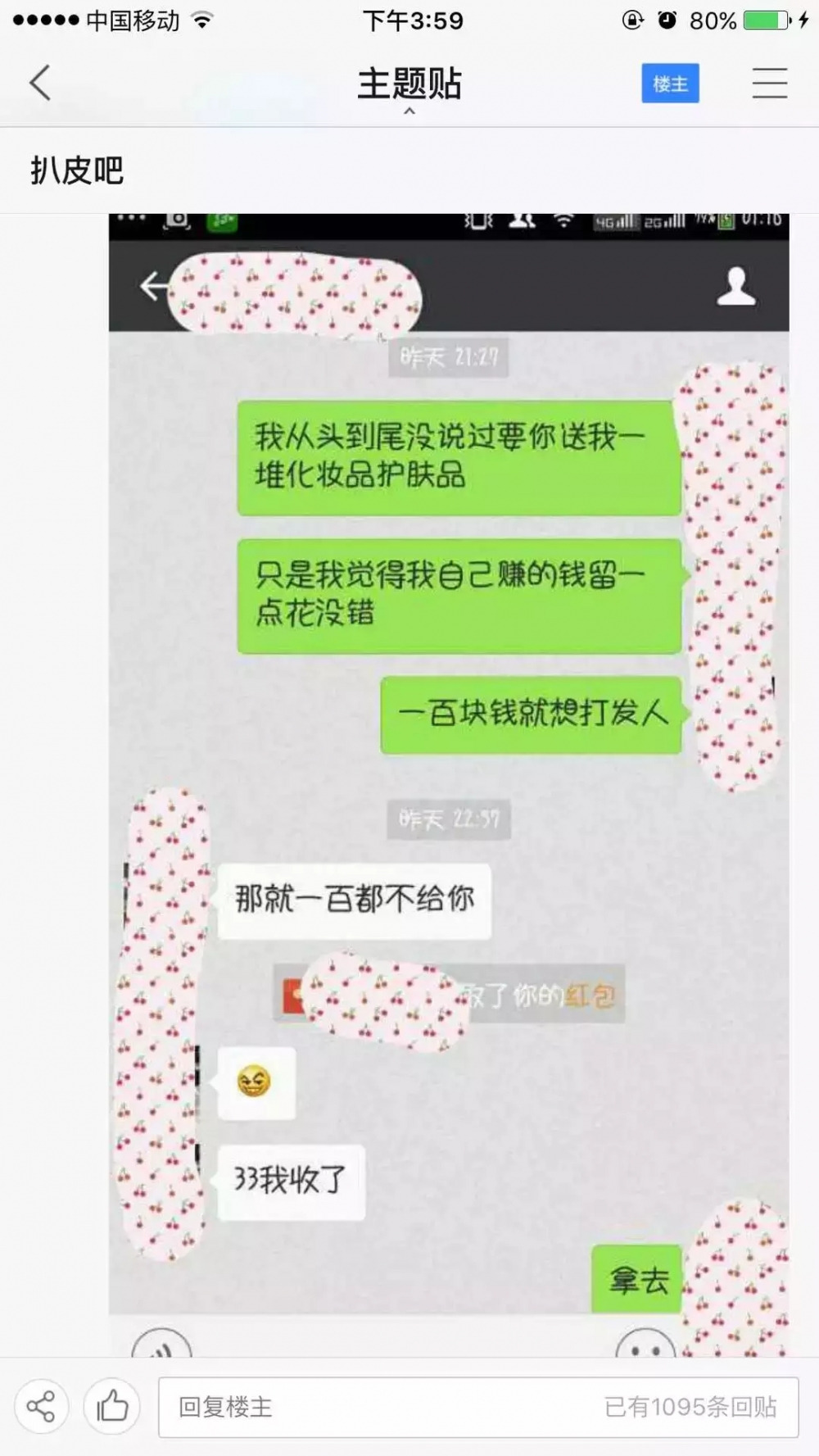Viewport: 819px width, 1456px height.
Task: Click the emoji face icon in chat
Action: coord(645,1342)
